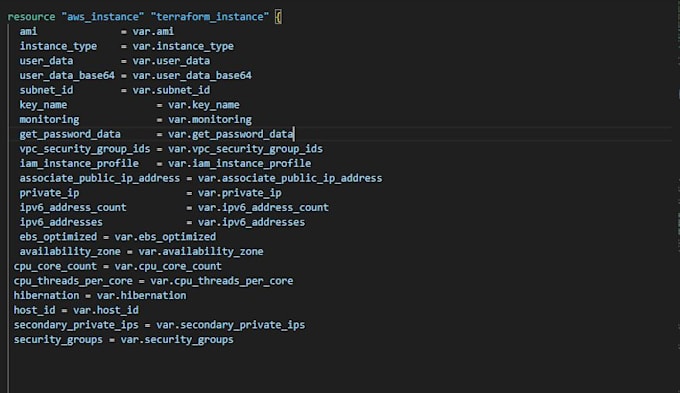Click the value var.ipv6_addresses
This screenshot has height=393, width=680.
tap(252, 222)
